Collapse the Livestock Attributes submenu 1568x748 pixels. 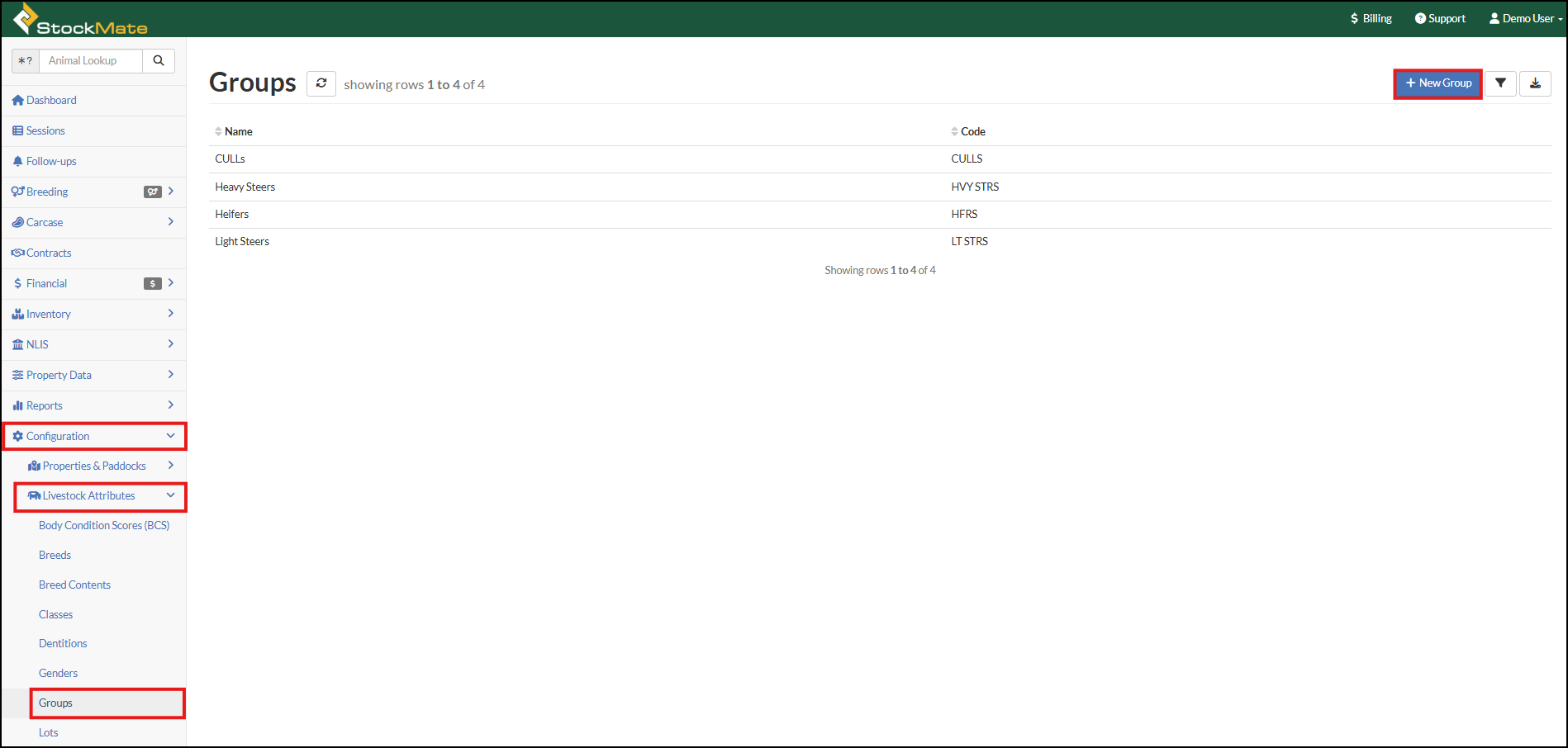click(101, 495)
